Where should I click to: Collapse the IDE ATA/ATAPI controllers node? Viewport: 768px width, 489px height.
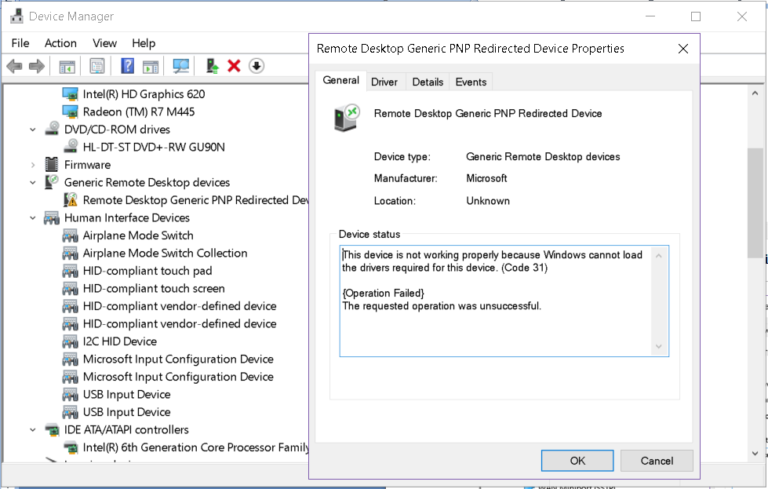point(33,430)
